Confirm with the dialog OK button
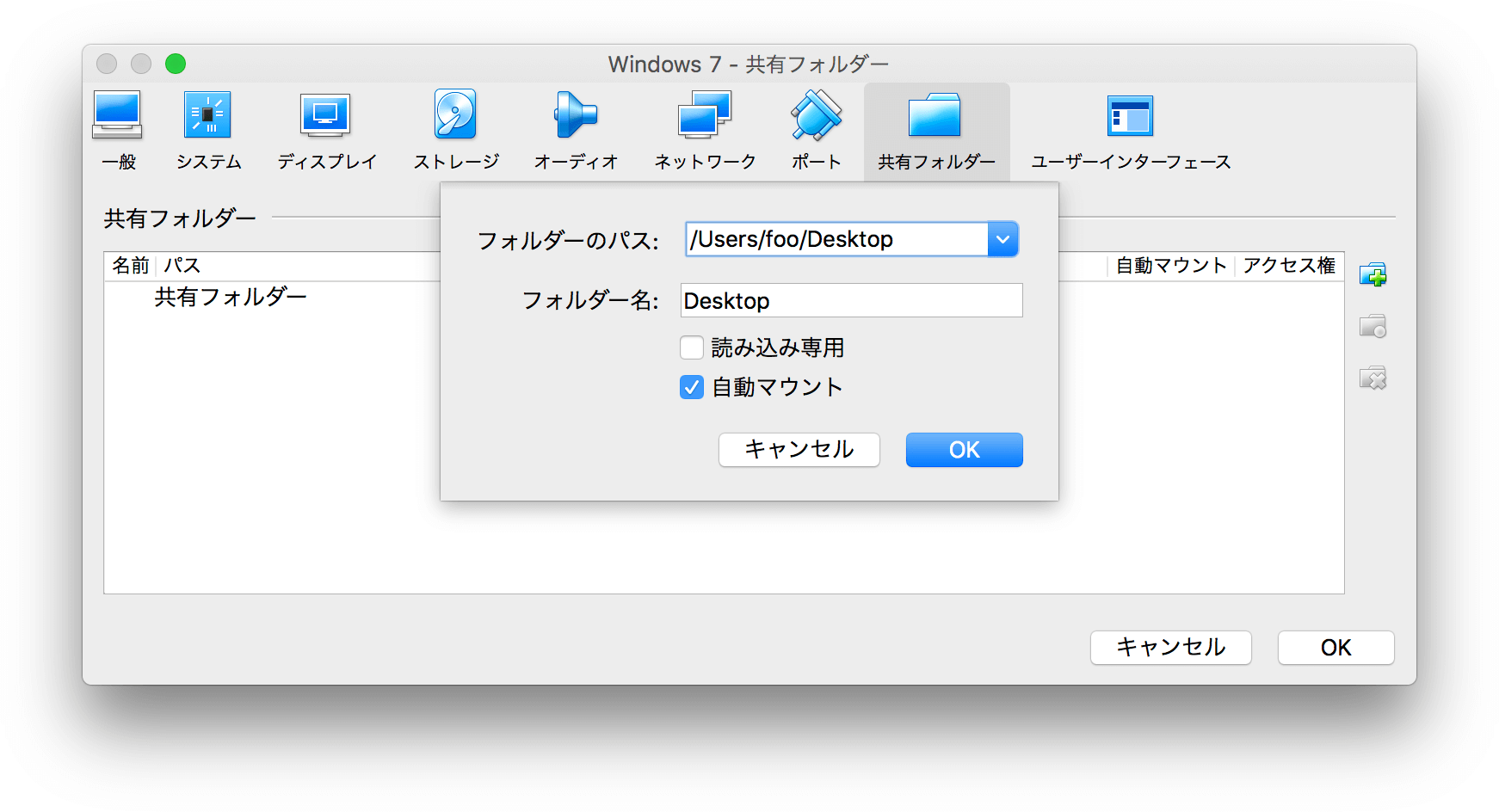1499x812 pixels. 963,449
